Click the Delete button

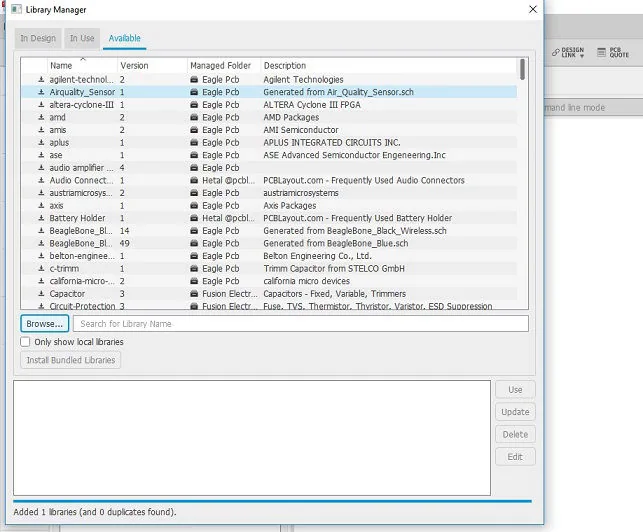coord(515,434)
